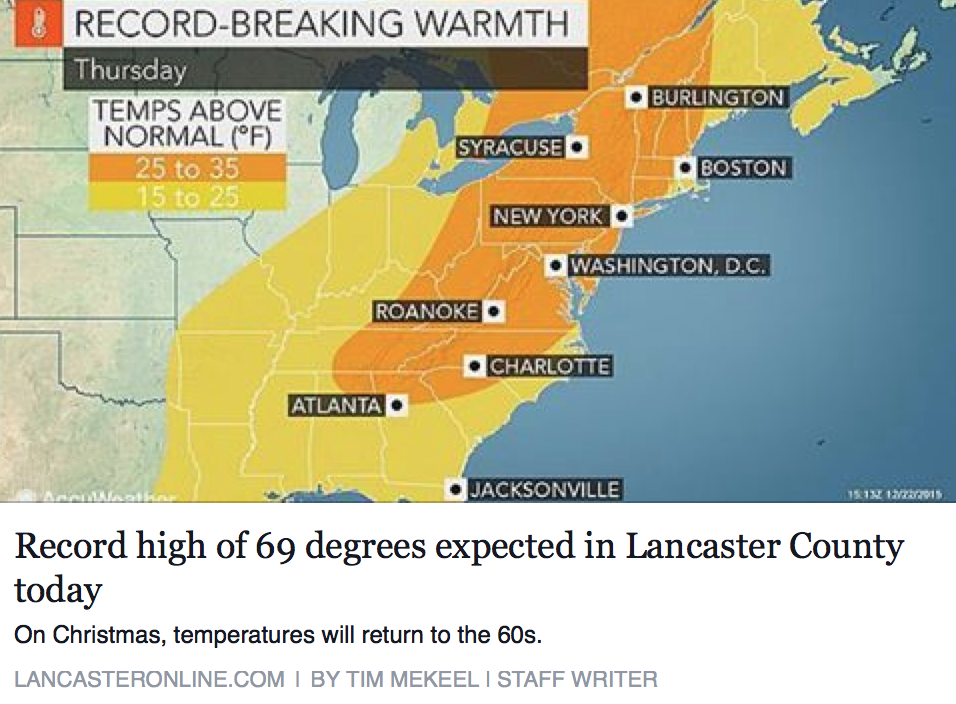Click the orange 25 to 35 legend swatch

[188, 169]
